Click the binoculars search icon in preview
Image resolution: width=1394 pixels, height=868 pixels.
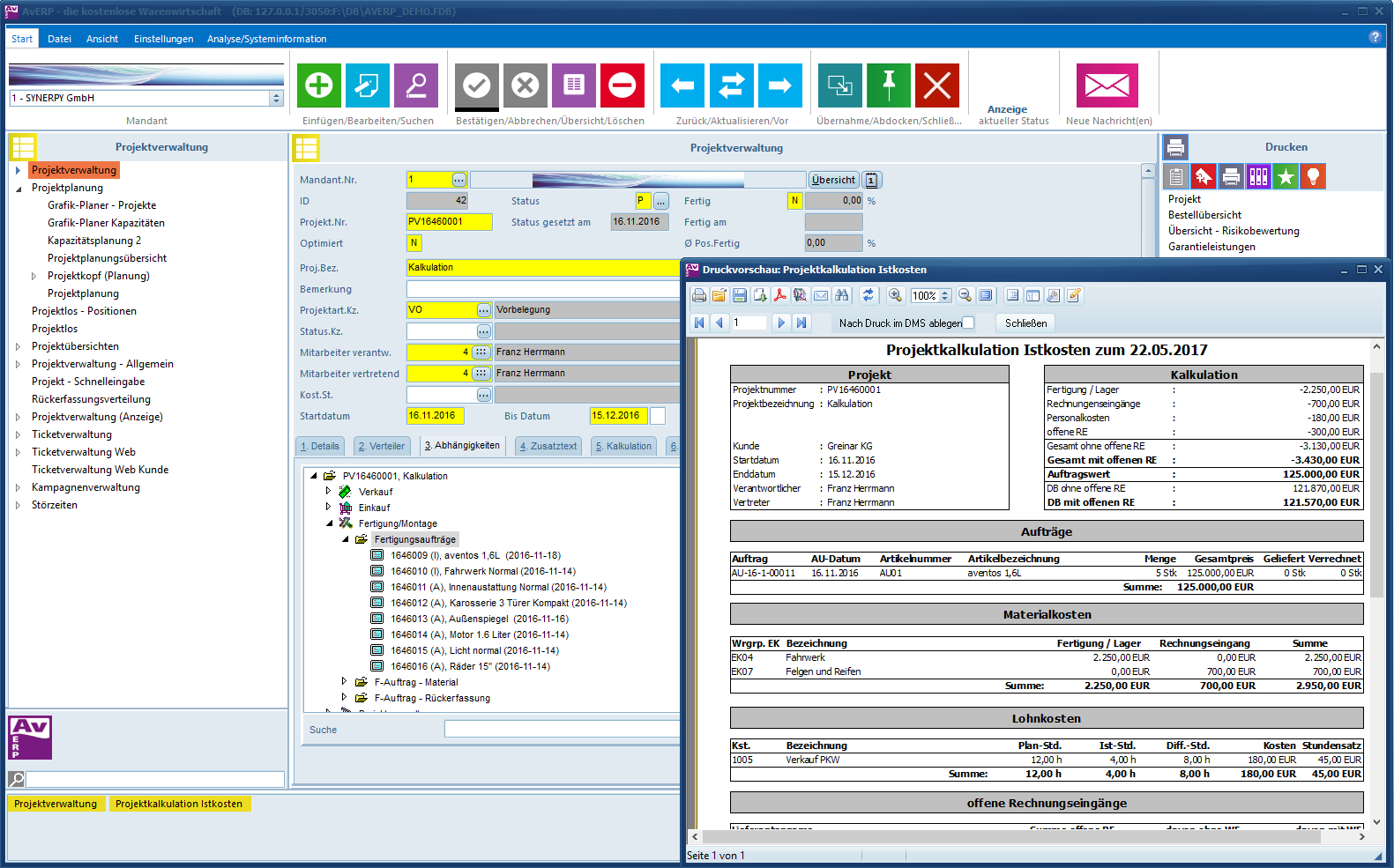tap(842, 296)
